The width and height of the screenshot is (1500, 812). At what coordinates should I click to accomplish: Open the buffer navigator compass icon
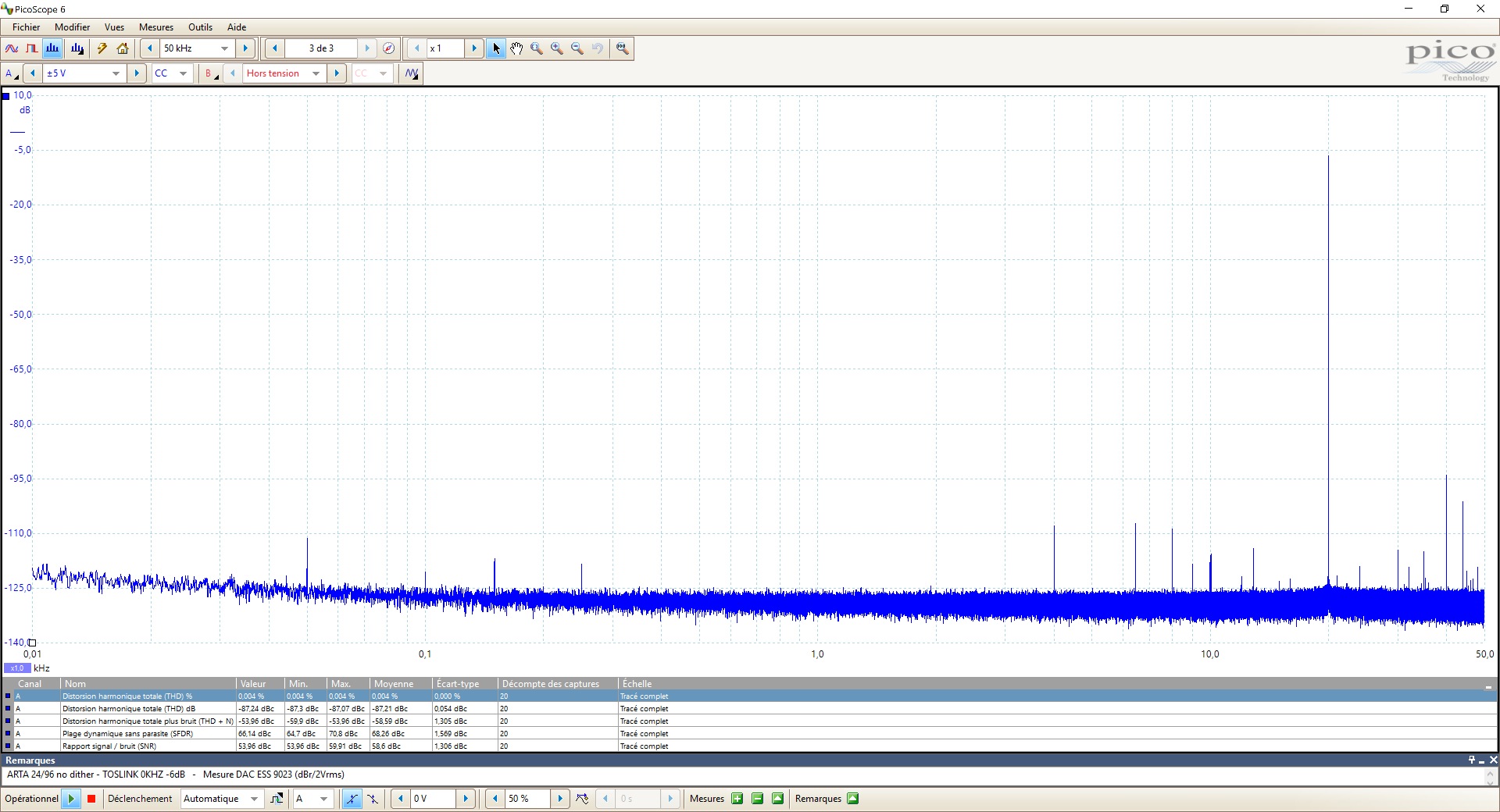[388, 48]
